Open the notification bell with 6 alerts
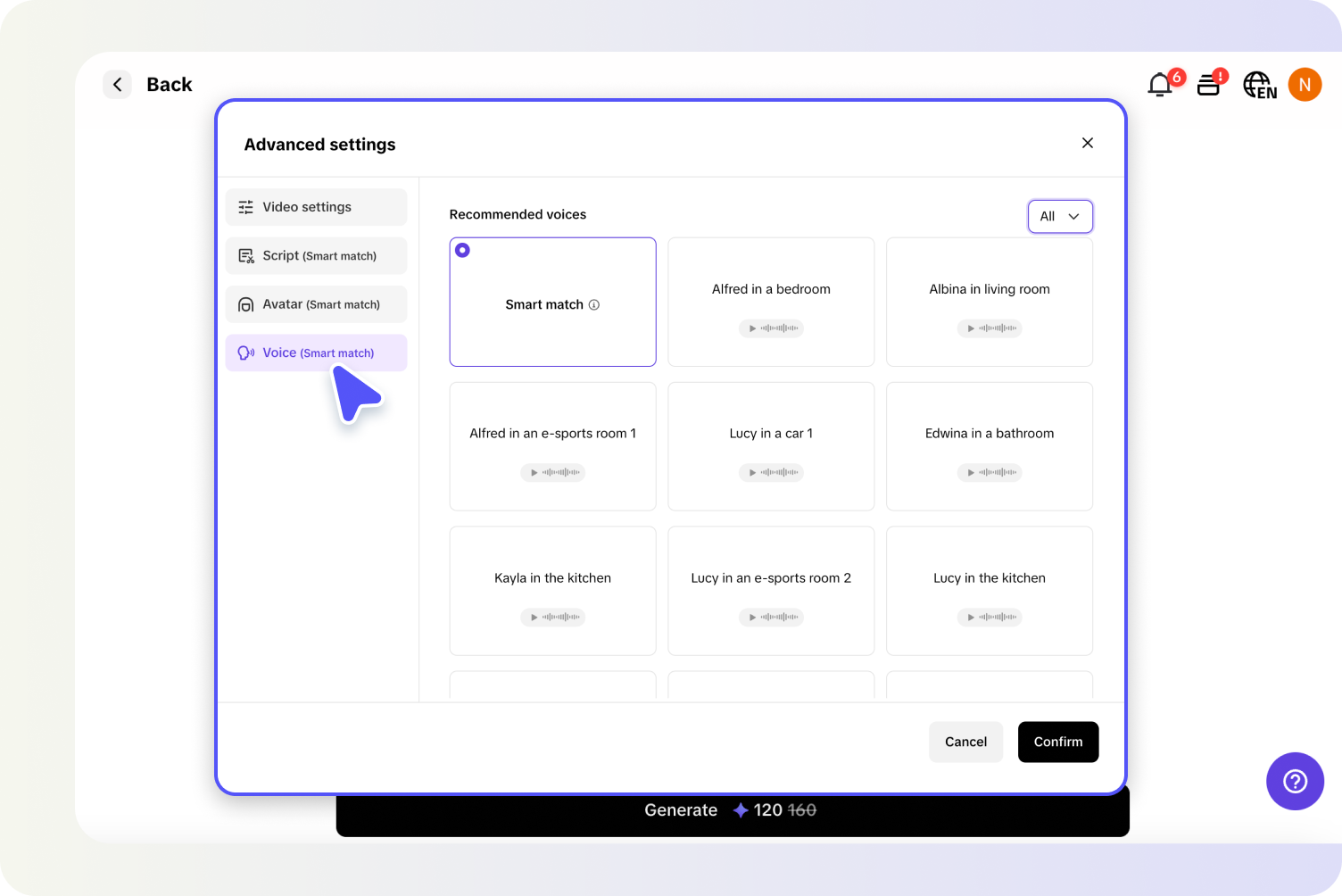Viewport: 1342px width, 896px height. [x=1160, y=85]
